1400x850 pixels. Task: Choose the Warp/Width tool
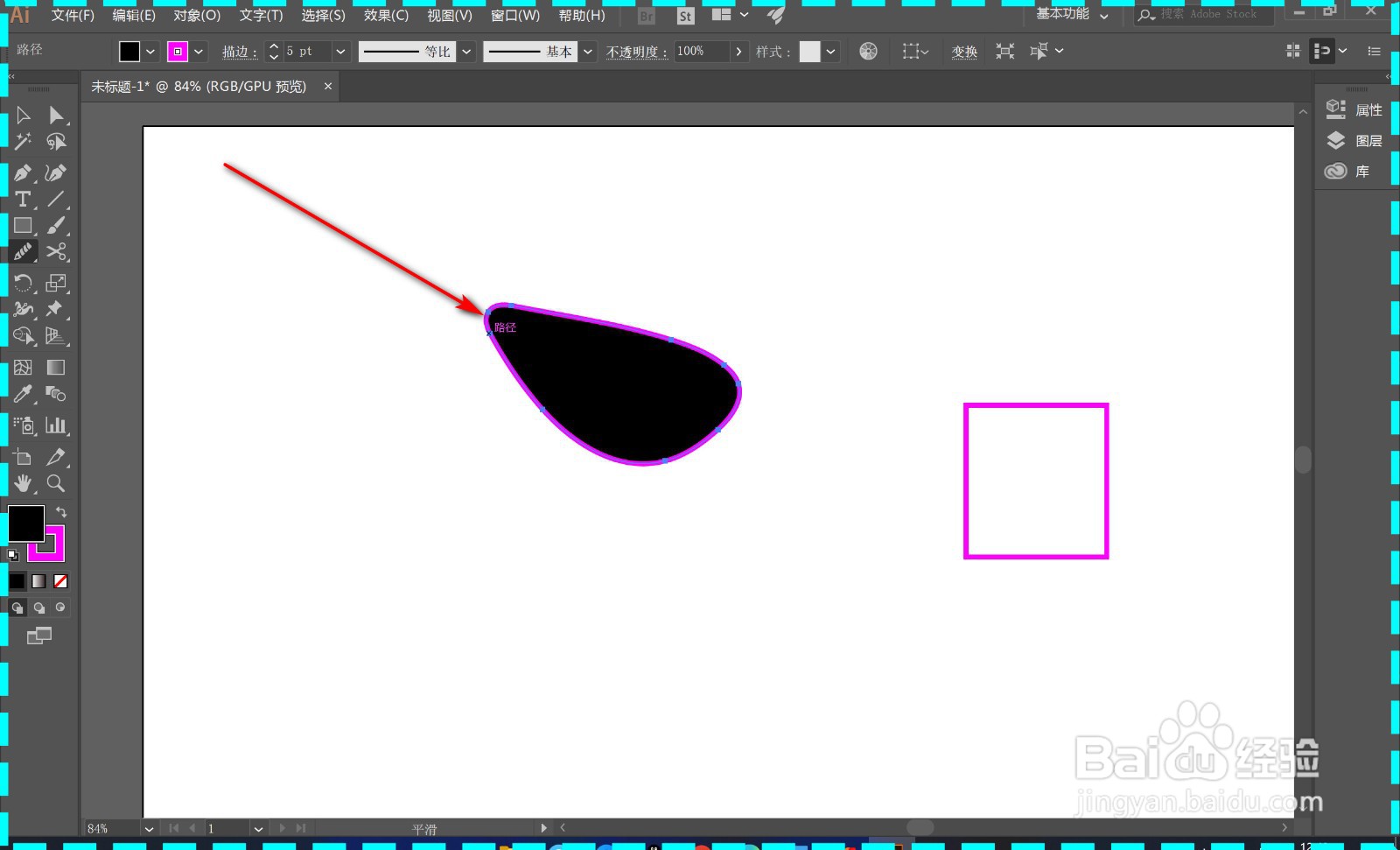24,309
